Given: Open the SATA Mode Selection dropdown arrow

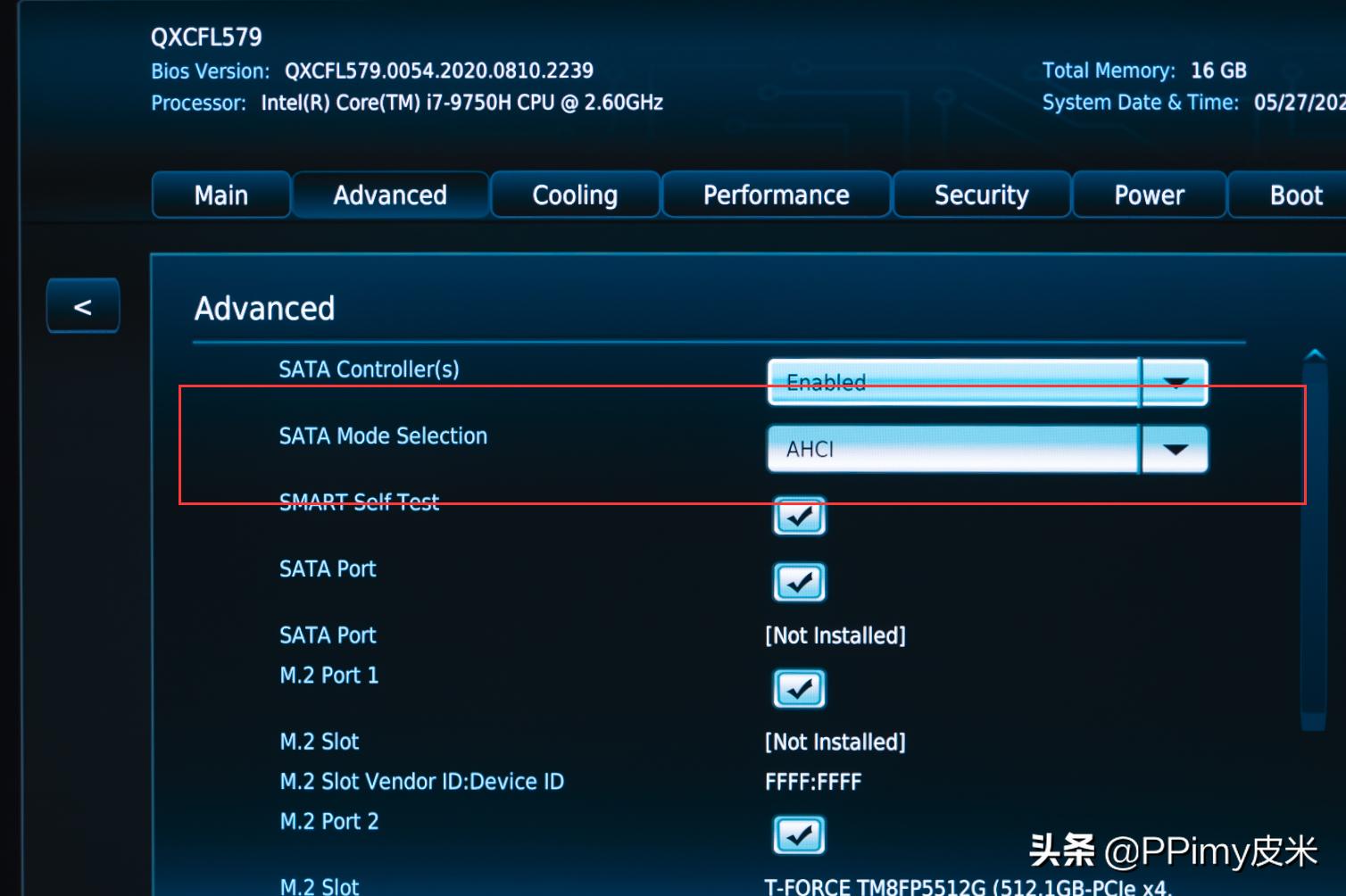Looking at the screenshot, I should 1175,449.
